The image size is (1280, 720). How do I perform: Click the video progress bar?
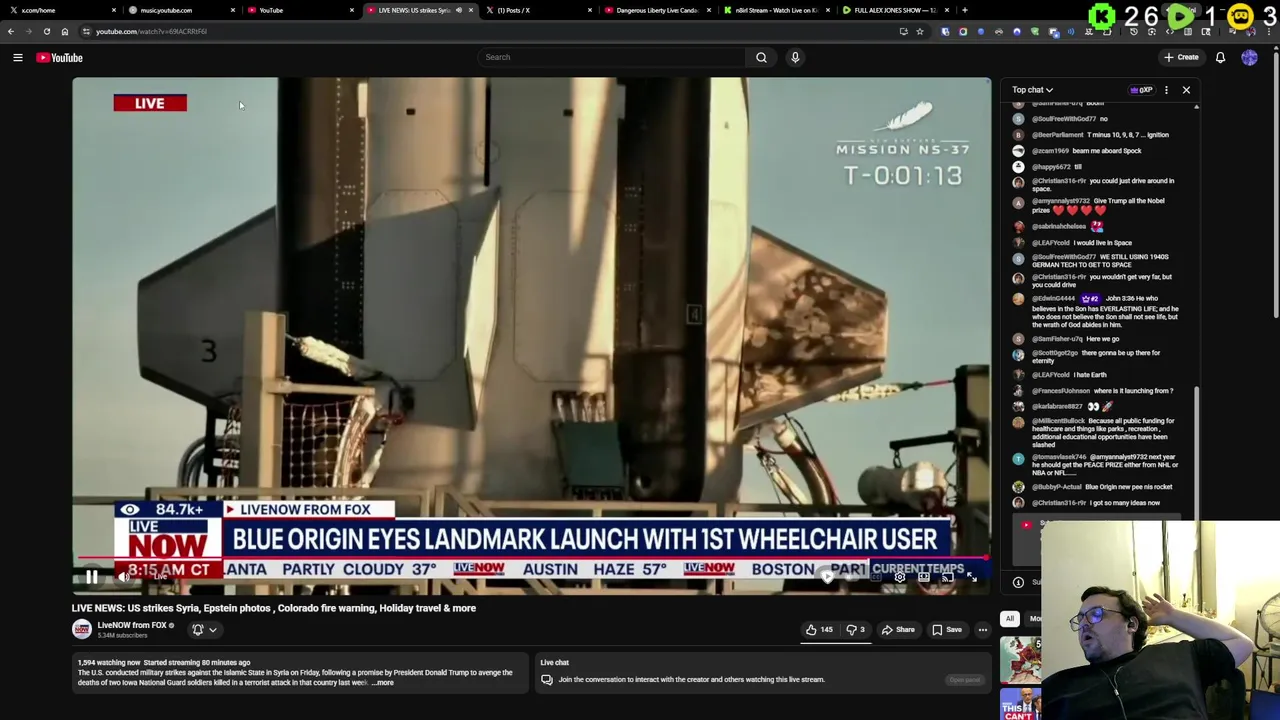(531, 559)
